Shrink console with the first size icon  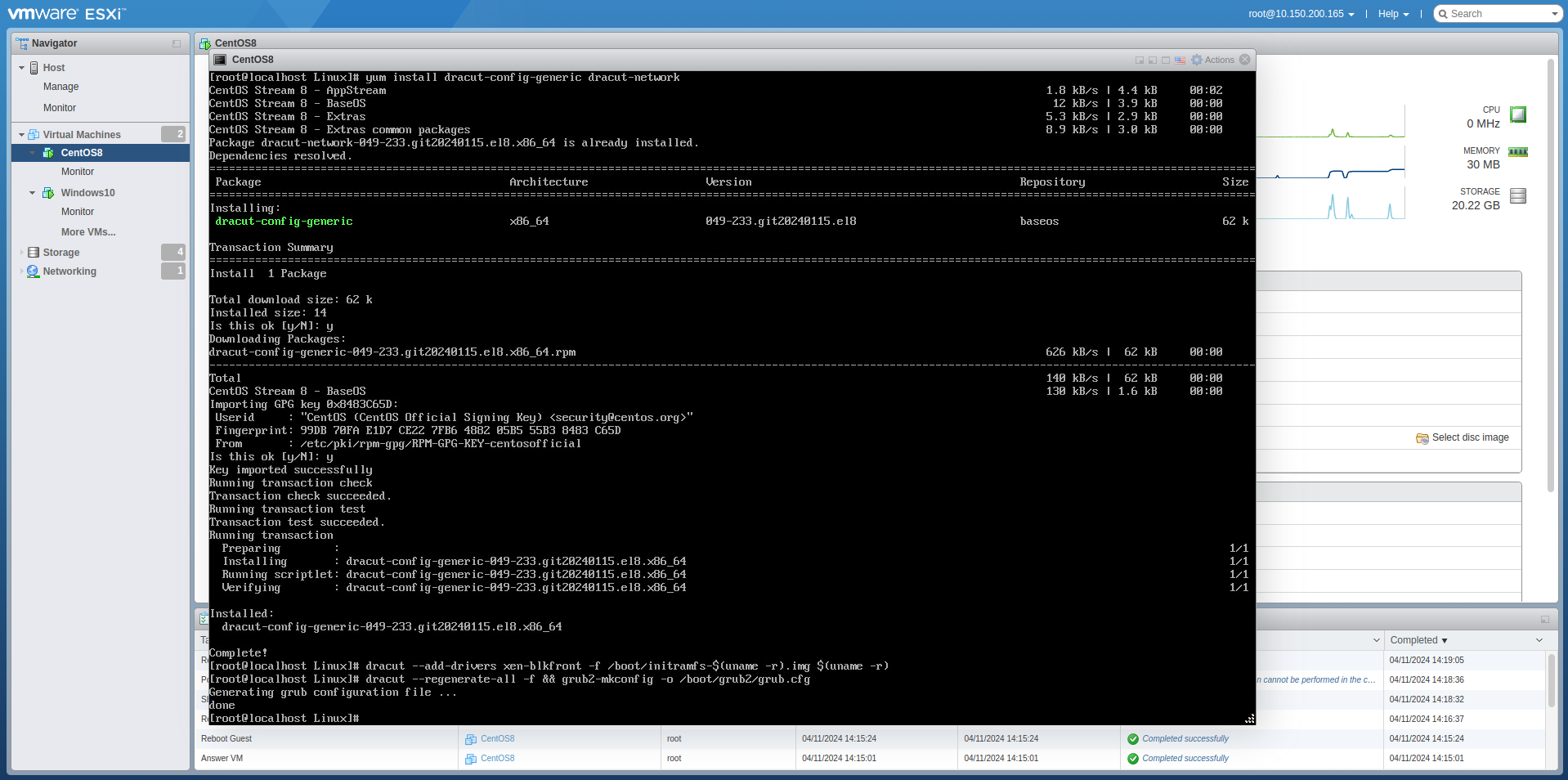(x=1140, y=61)
